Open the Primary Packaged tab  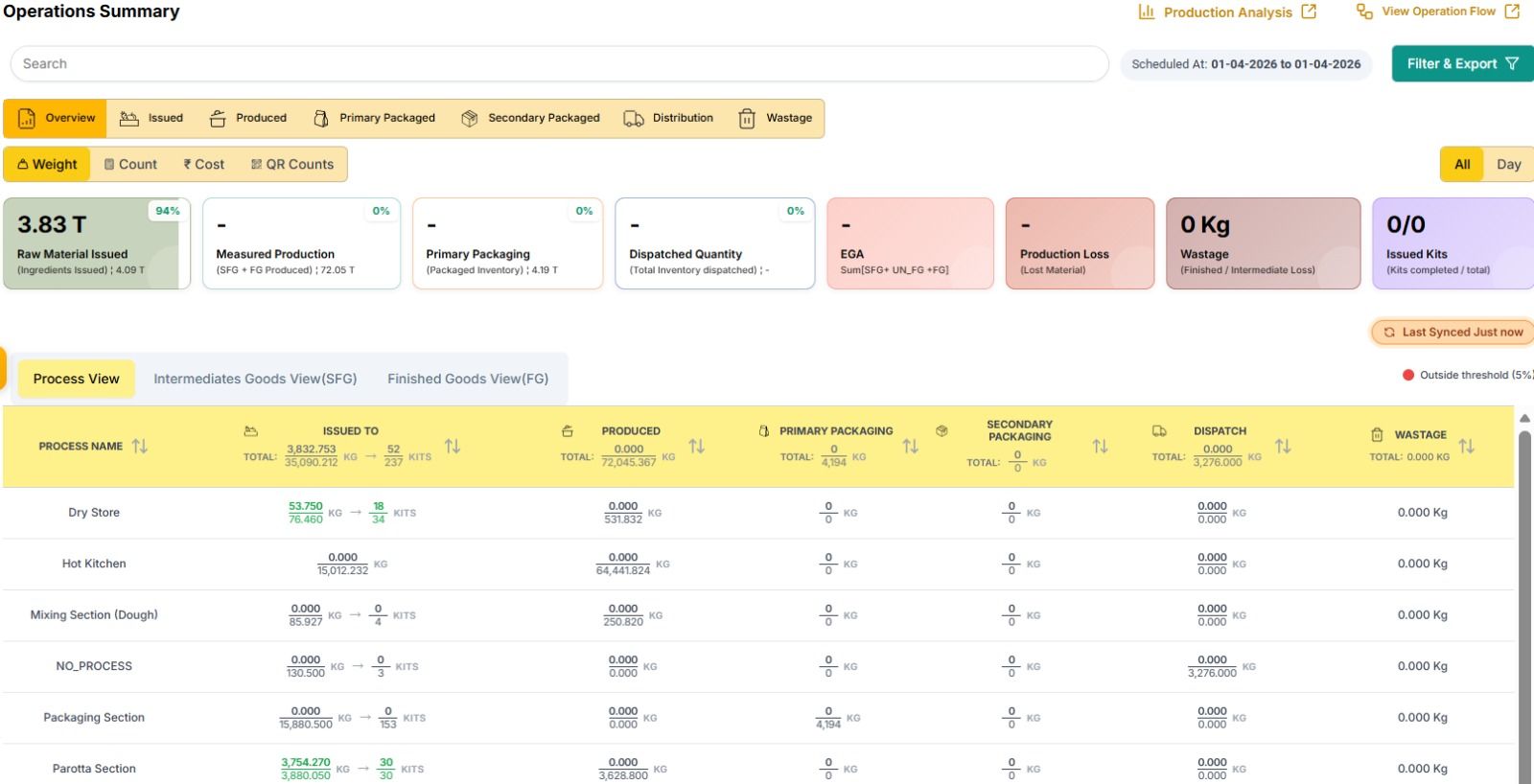(374, 118)
